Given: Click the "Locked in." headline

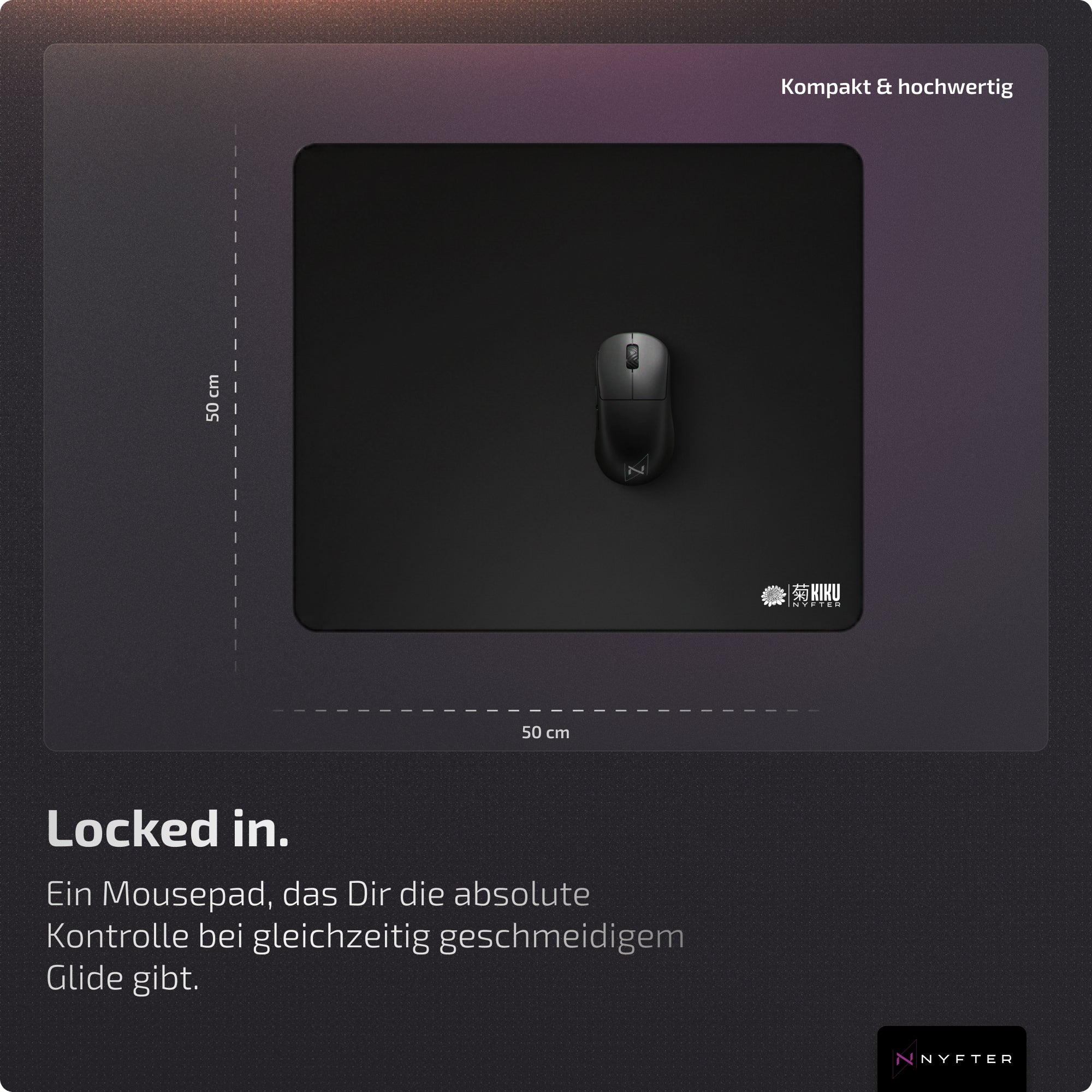Looking at the screenshot, I should click(168, 828).
